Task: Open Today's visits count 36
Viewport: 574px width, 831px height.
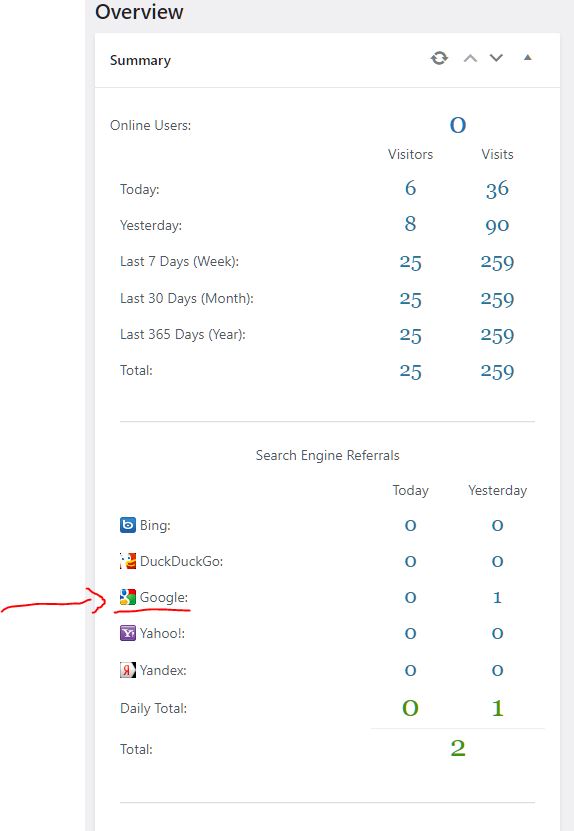Action: pyautogui.click(x=497, y=189)
